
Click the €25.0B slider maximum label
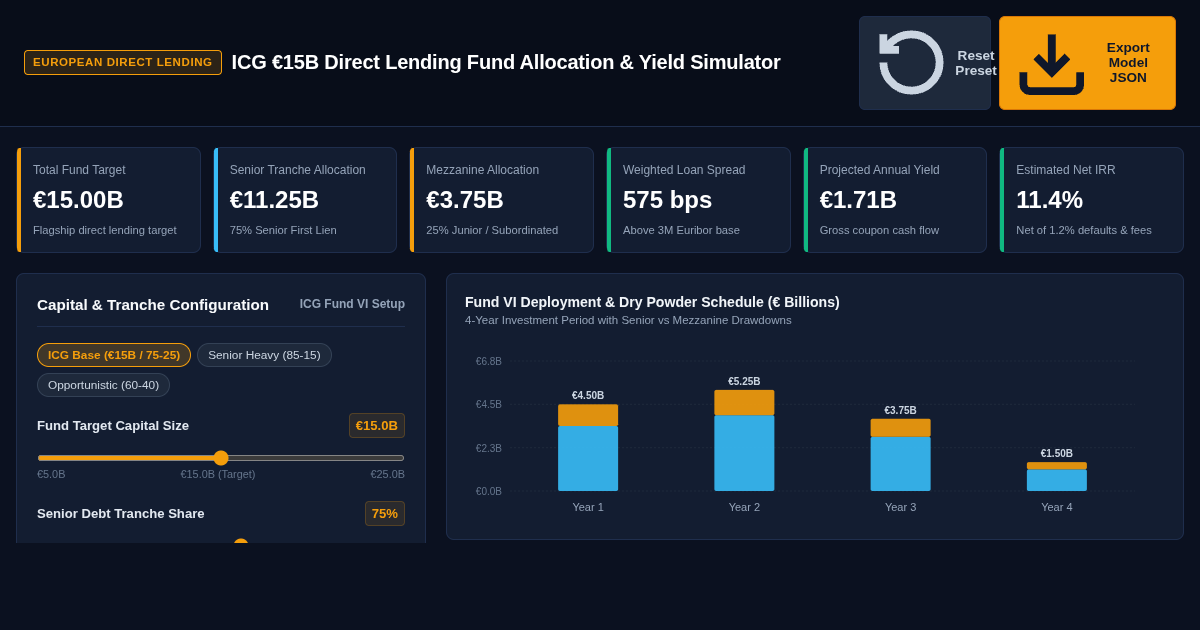[387, 474]
